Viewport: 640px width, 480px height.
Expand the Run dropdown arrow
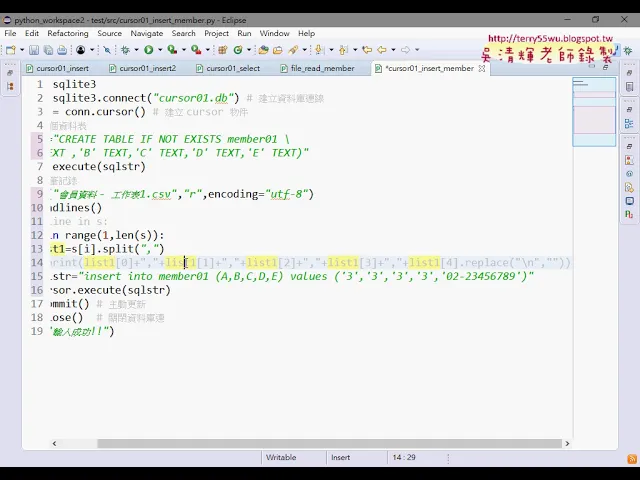point(160,50)
